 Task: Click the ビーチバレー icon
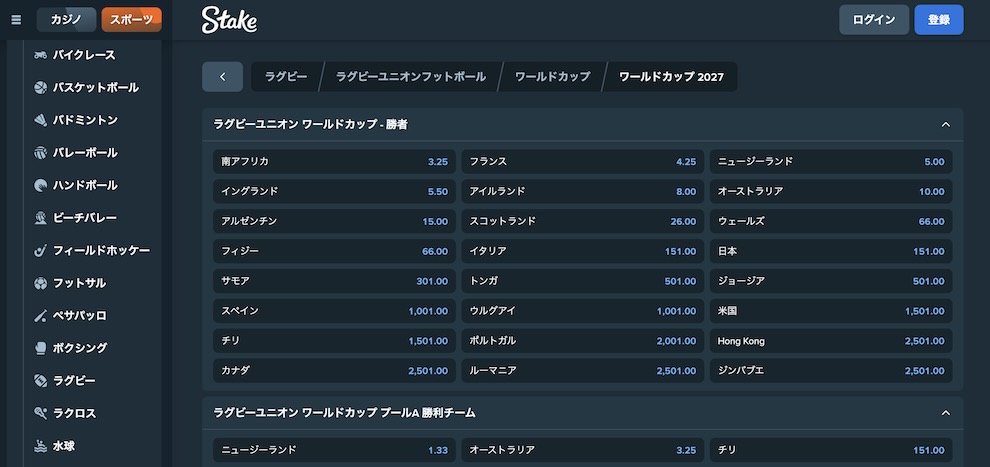coord(40,218)
